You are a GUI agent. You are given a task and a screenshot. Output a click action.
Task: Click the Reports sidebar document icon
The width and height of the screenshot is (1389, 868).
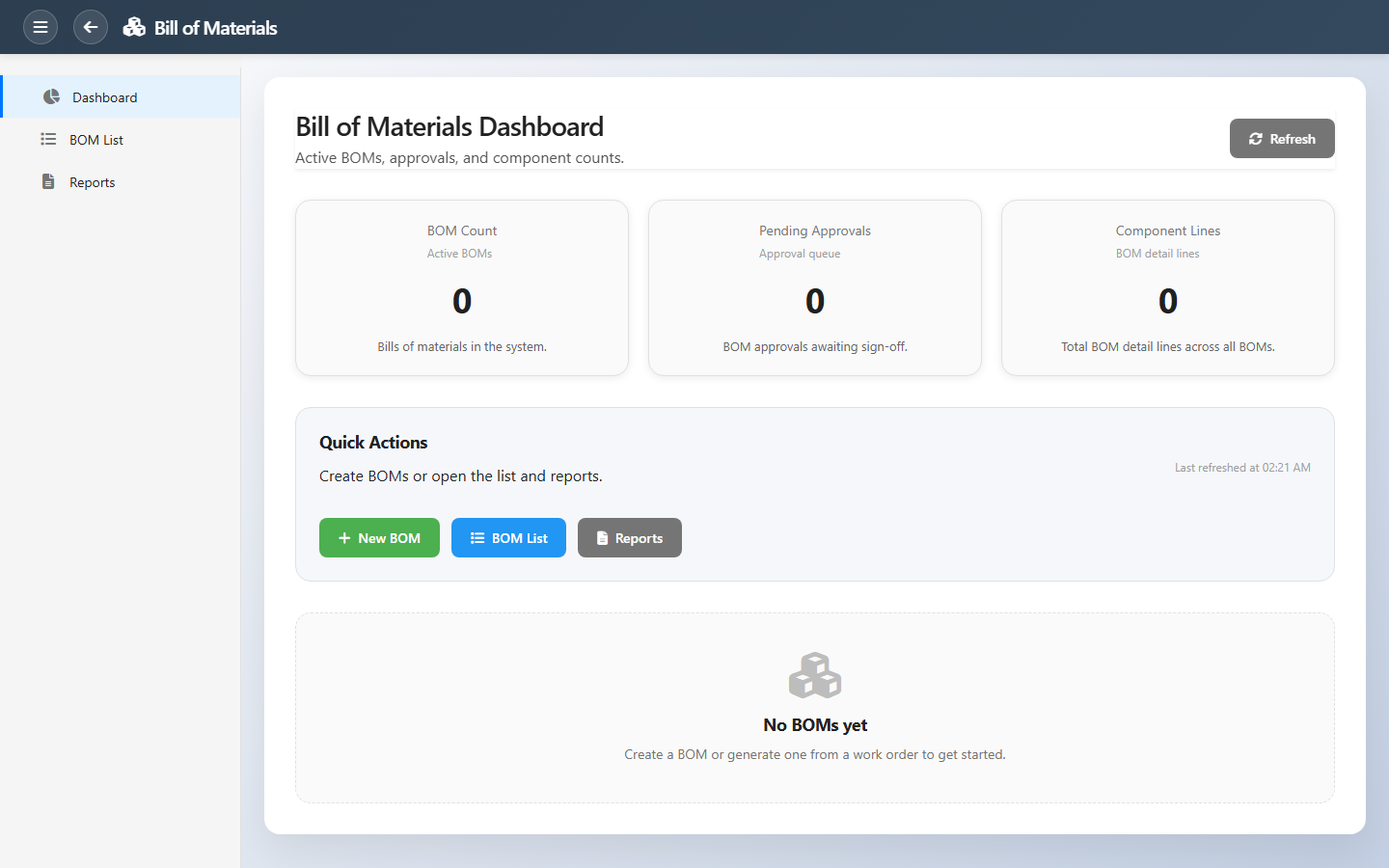pos(48,181)
